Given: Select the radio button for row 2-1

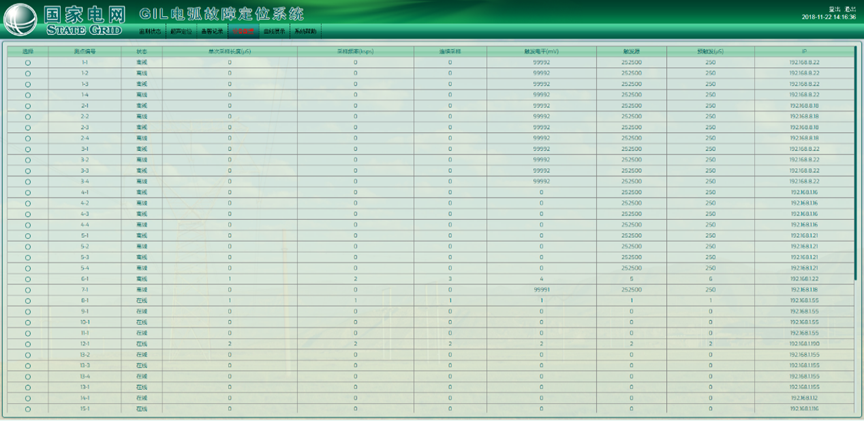Looking at the screenshot, I should pyautogui.click(x=28, y=106).
